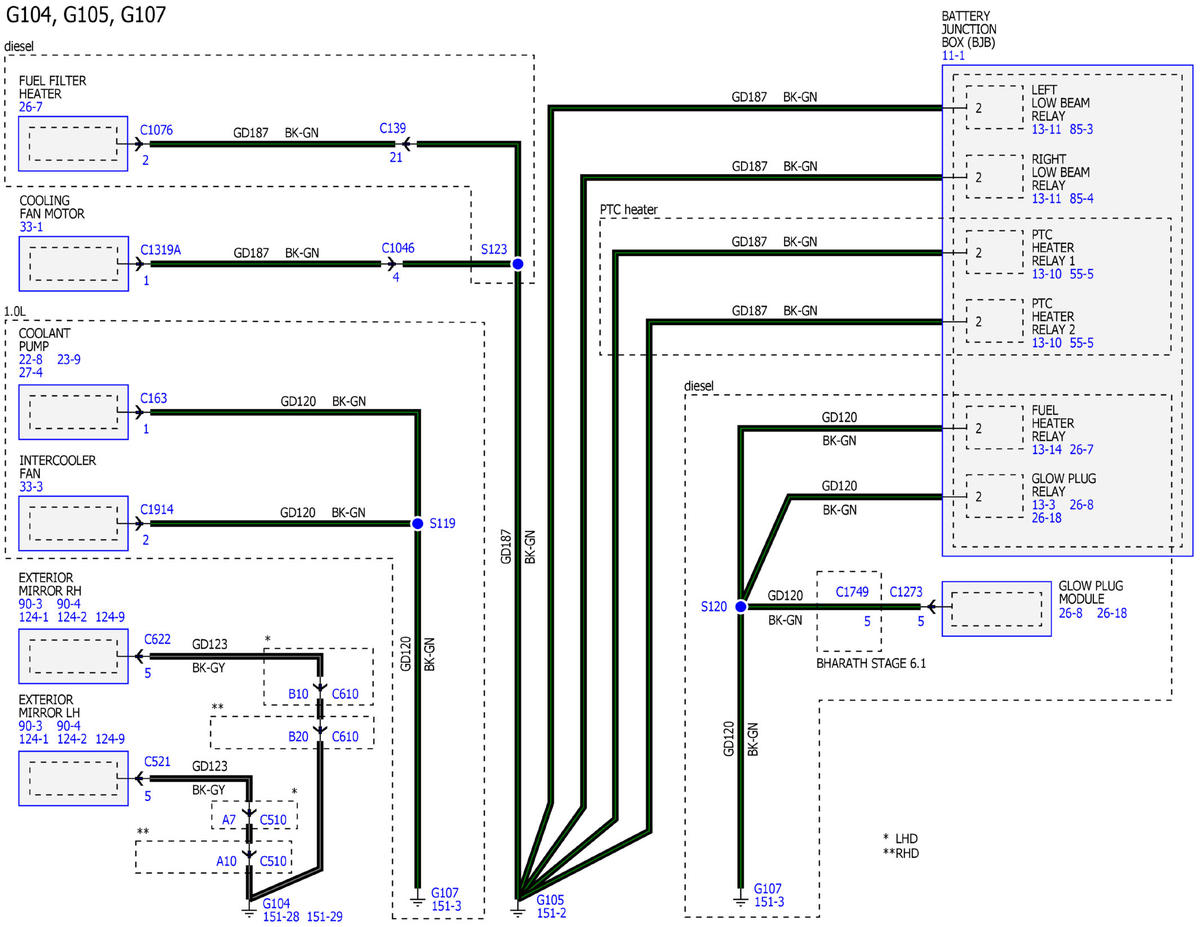Open Left Low Beam Relay reference 85-3
1200x927 pixels.
point(1082,129)
